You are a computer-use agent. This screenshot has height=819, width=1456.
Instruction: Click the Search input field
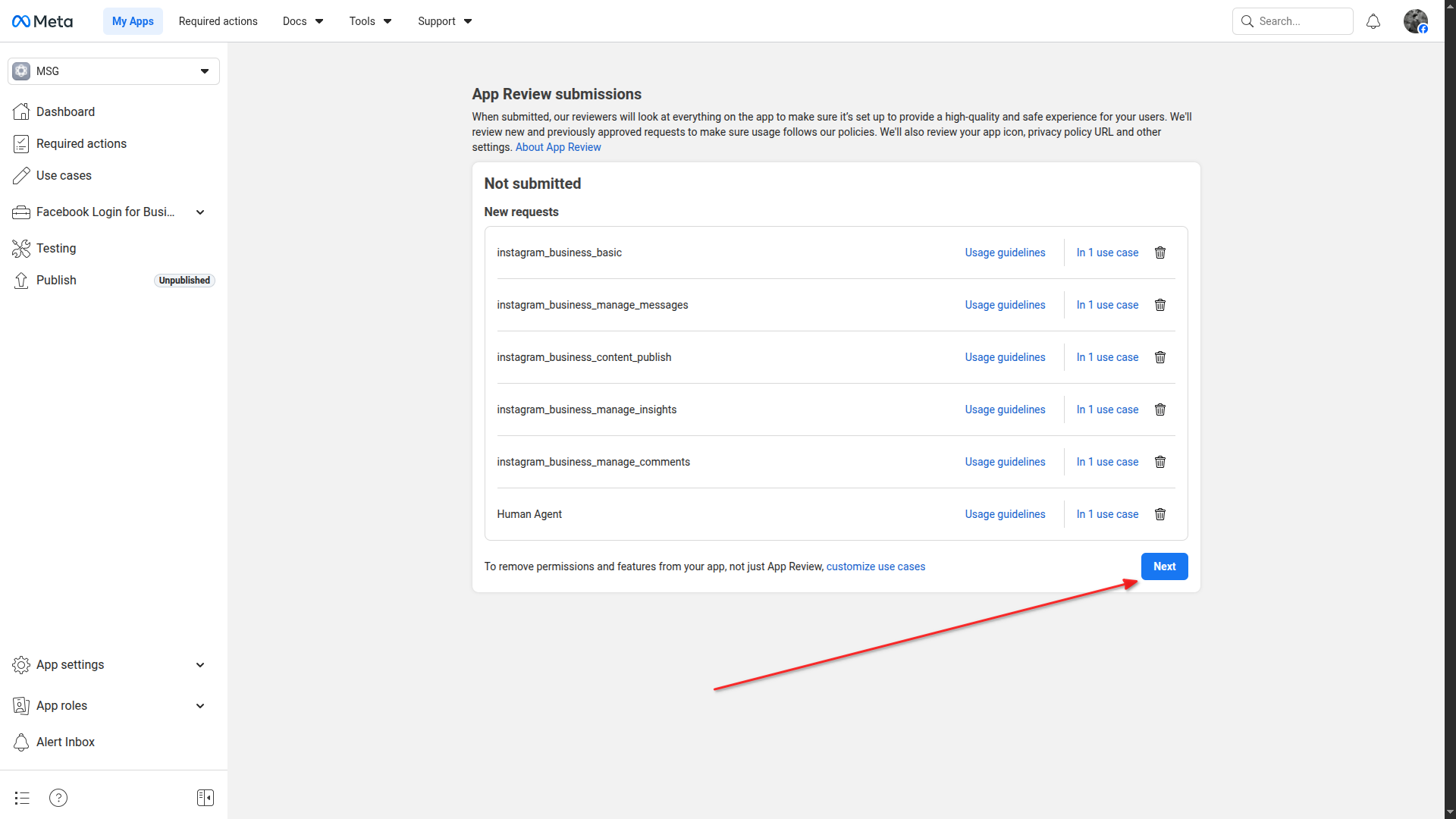point(1301,21)
